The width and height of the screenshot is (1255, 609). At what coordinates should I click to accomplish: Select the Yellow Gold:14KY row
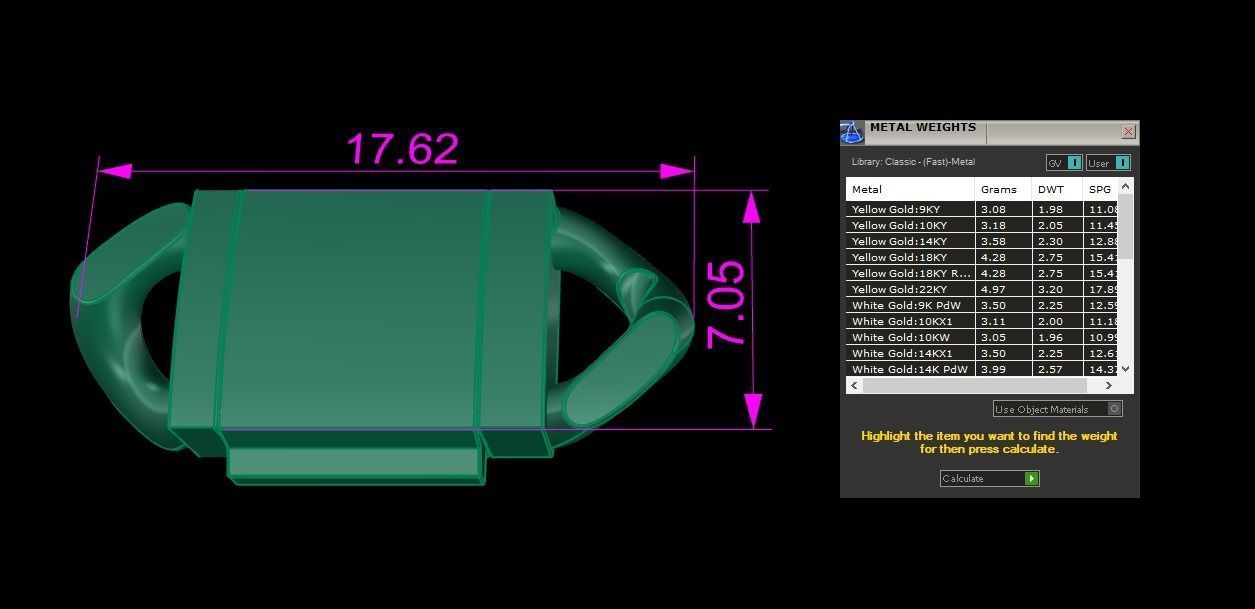tap(982, 241)
